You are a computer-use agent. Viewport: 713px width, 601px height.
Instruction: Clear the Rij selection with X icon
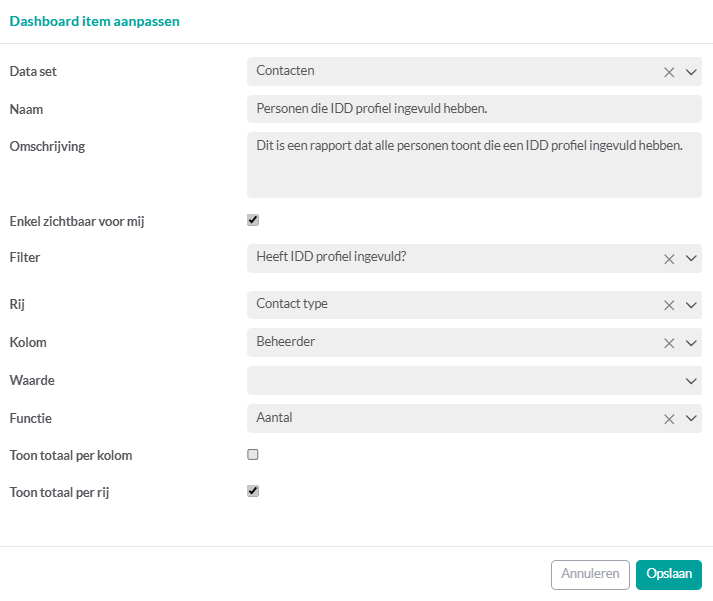669,306
